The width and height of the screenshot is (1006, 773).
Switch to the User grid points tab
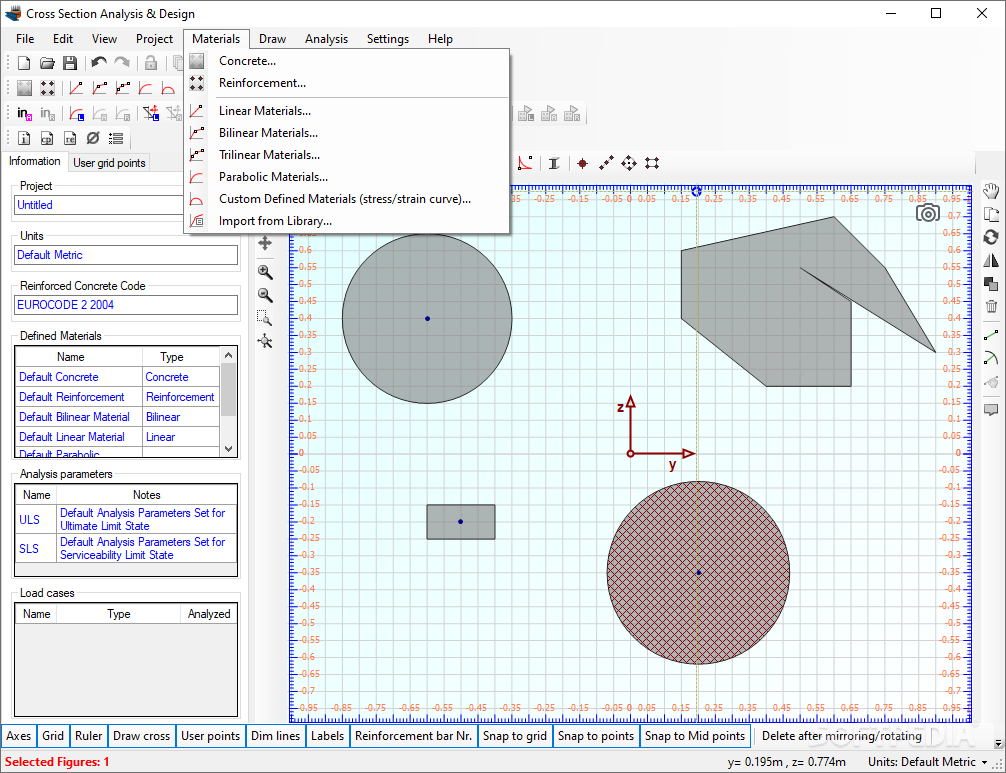(x=109, y=163)
